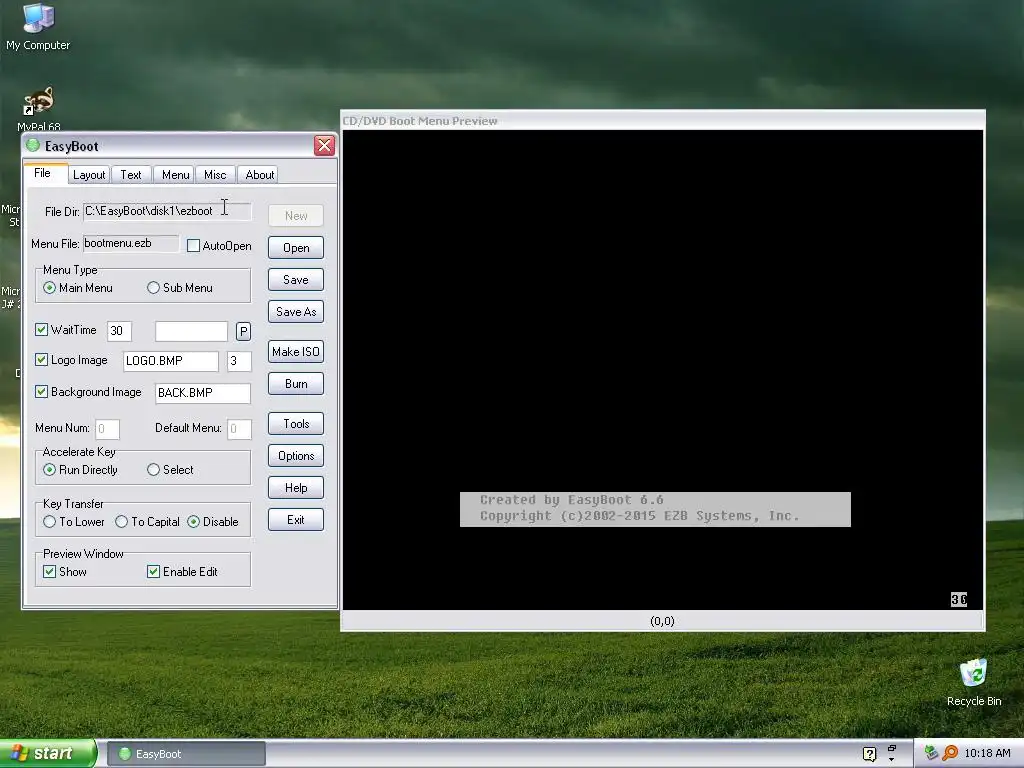
Task: Click the P button beside WaitTime
Action: click(244, 332)
